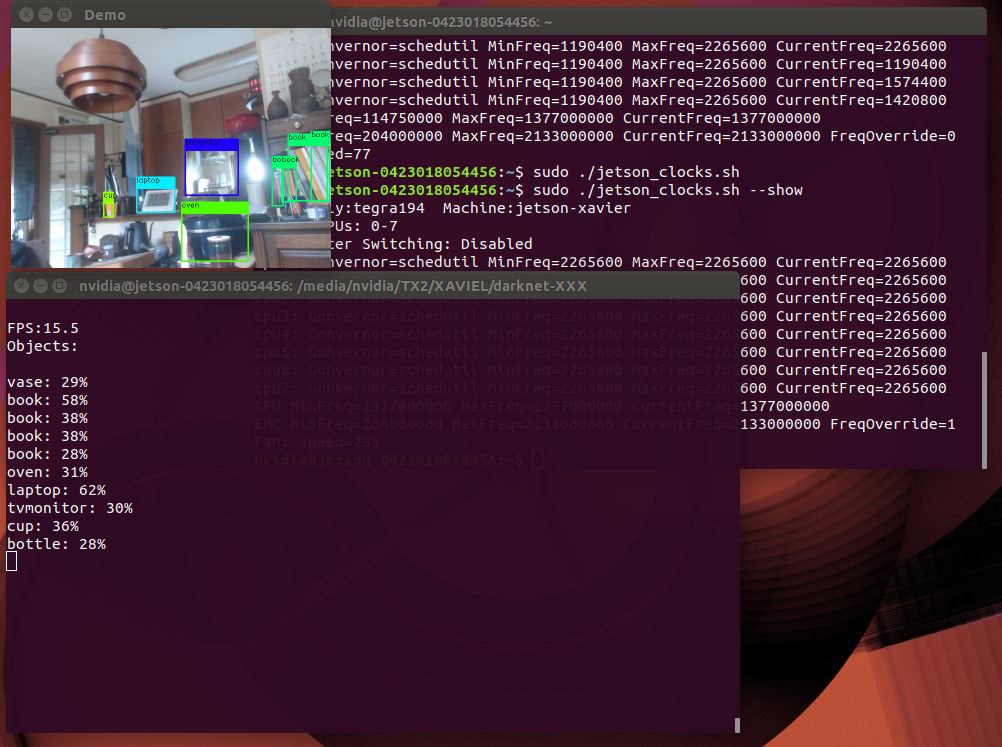This screenshot has height=747, width=1002.
Task: Click the laptop detection box in Demo
Action: pos(155,194)
